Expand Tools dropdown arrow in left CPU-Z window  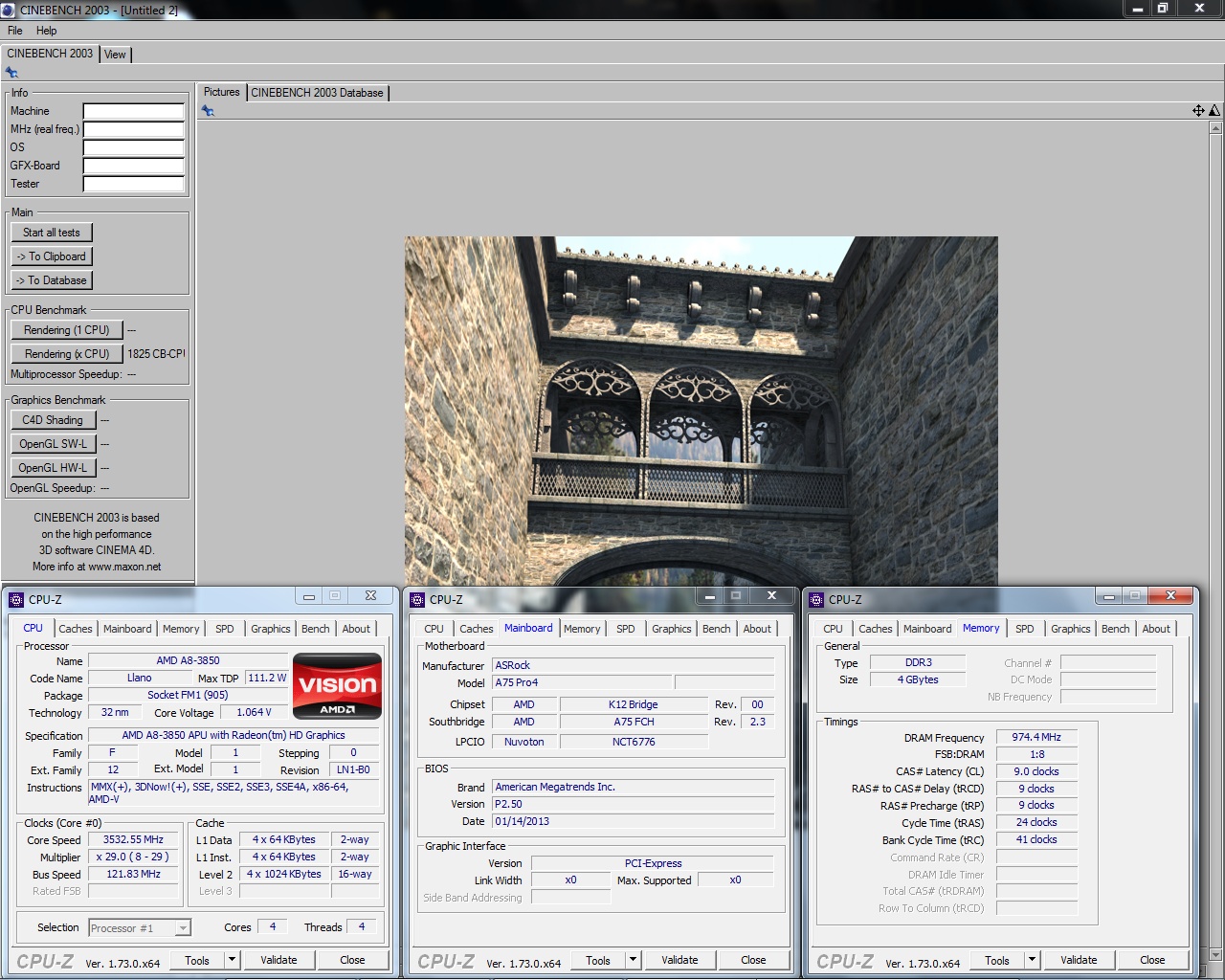(232, 959)
